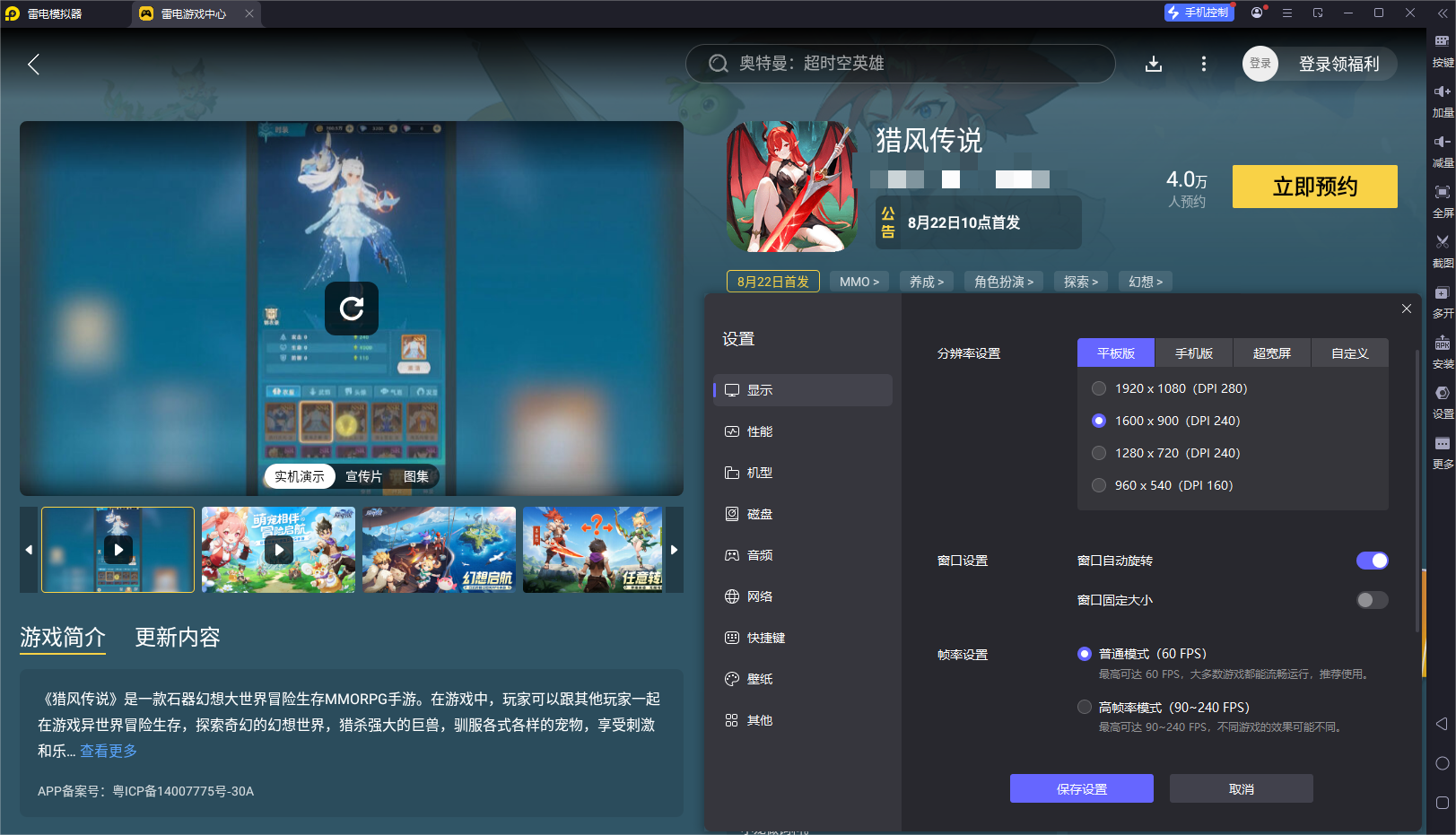Open the MMO tag category
1456x835 pixels.
[859, 282]
